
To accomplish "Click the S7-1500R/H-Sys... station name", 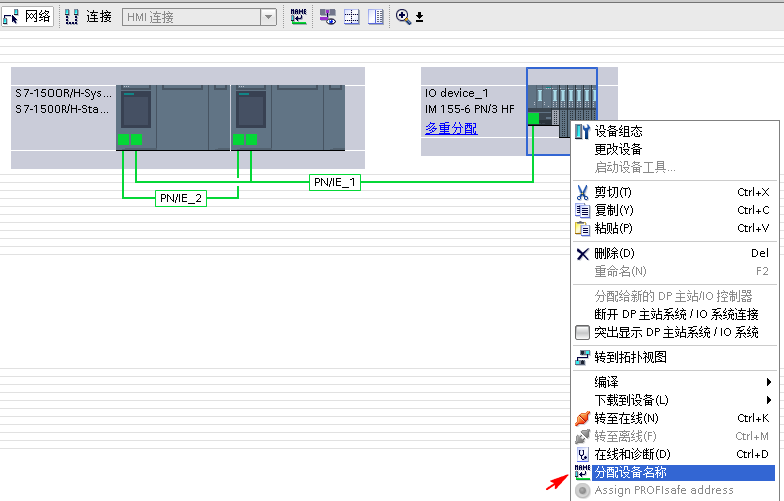I will (x=64, y=93).
